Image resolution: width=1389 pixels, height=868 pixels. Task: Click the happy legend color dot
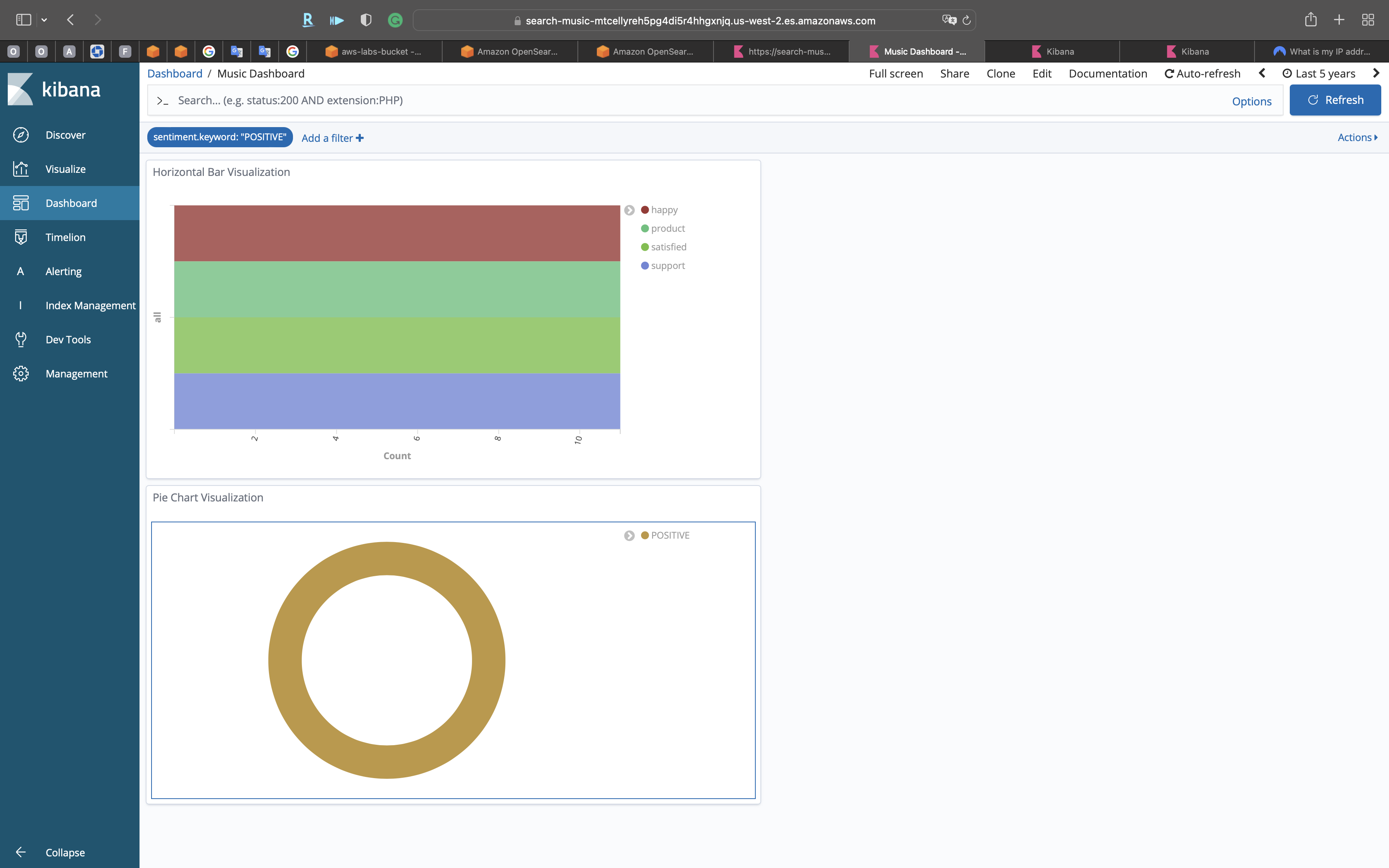click(645, 210)
